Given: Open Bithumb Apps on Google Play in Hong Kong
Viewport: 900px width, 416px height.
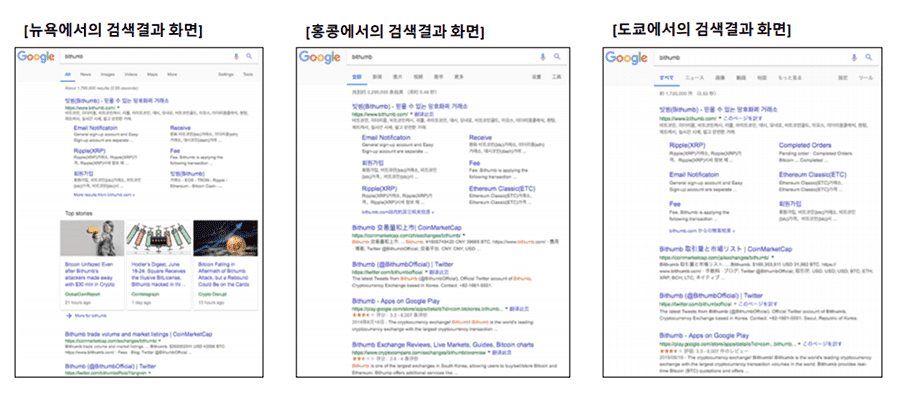Looking at the screenshot, I should pos(397,300).
